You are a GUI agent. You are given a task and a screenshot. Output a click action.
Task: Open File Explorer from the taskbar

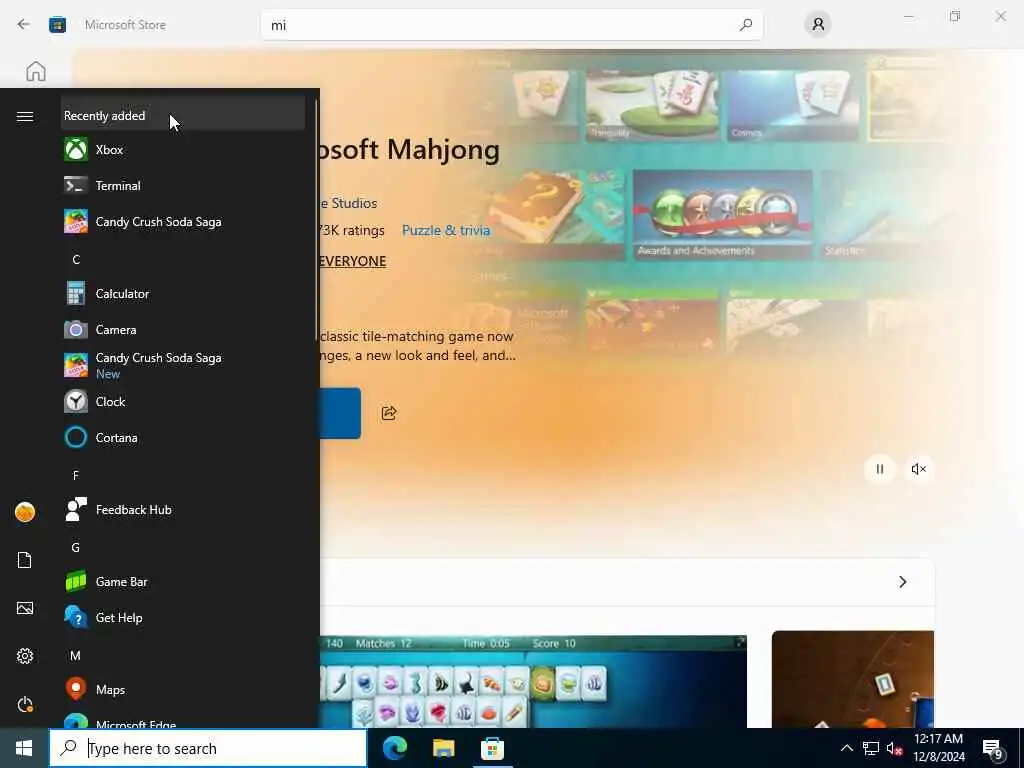click(443, 748)
